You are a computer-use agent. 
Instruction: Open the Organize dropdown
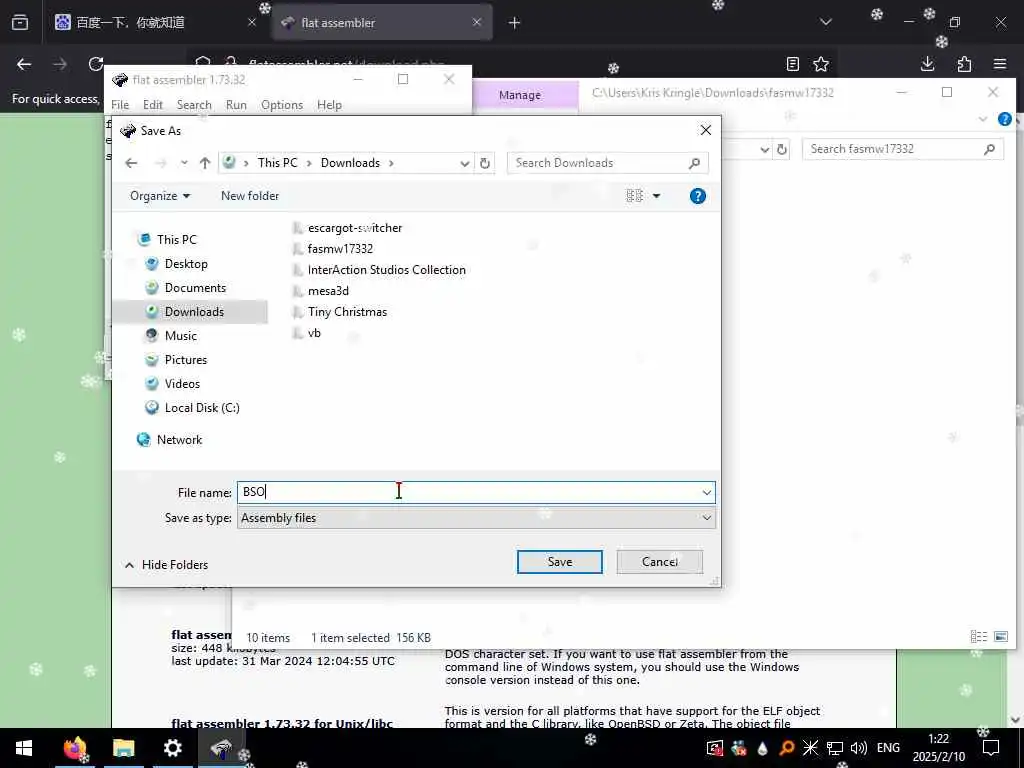(160, 196)
